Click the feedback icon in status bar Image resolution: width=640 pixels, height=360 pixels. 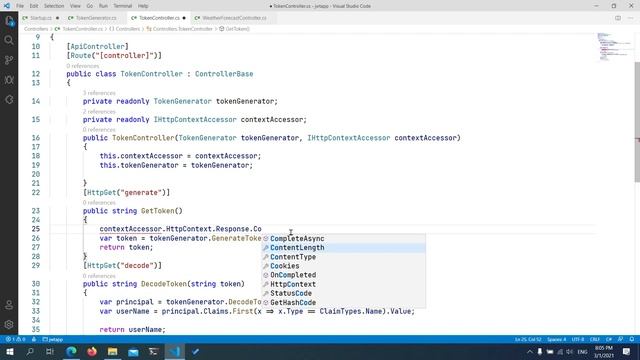click(x=620, y=339)
